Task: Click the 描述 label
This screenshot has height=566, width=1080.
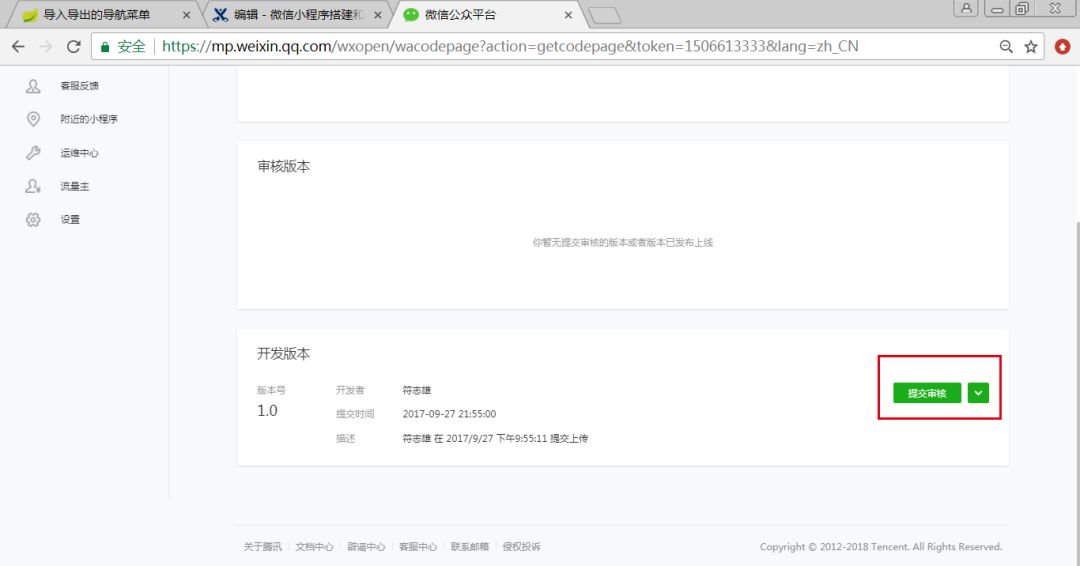Action: point(345,438)
